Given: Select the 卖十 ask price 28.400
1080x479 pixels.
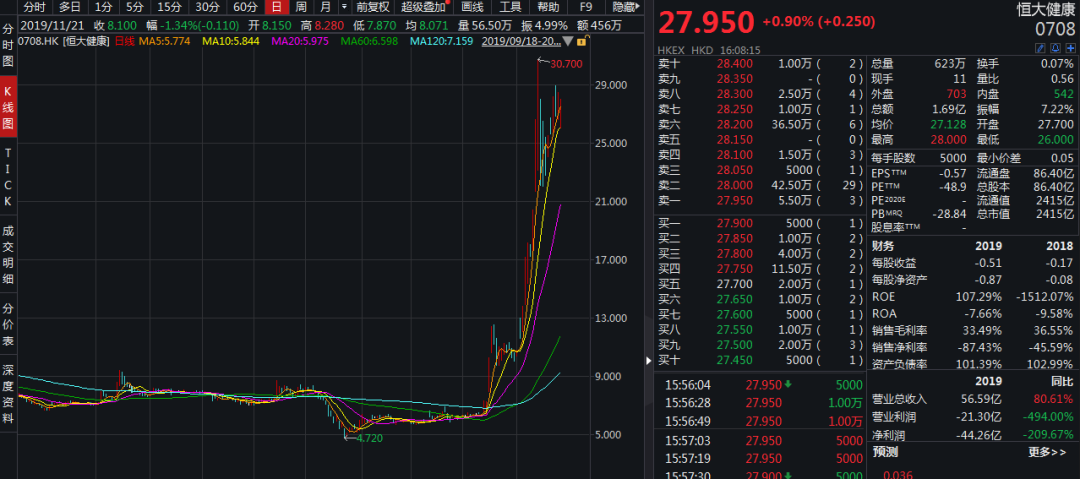Looking at the screenshot, I should tap(736, 63).
